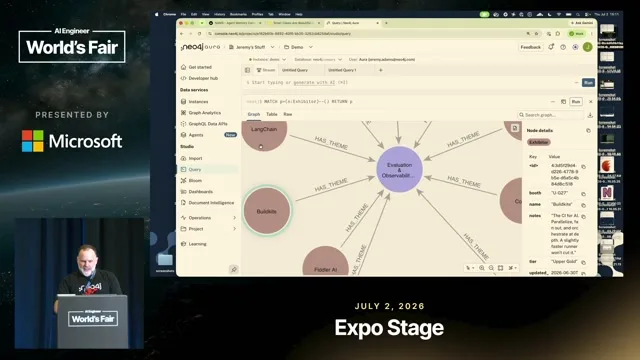Click the settings icon beside the avatar
The width and height of the screenshot is (640, 360).
[575, 47]
